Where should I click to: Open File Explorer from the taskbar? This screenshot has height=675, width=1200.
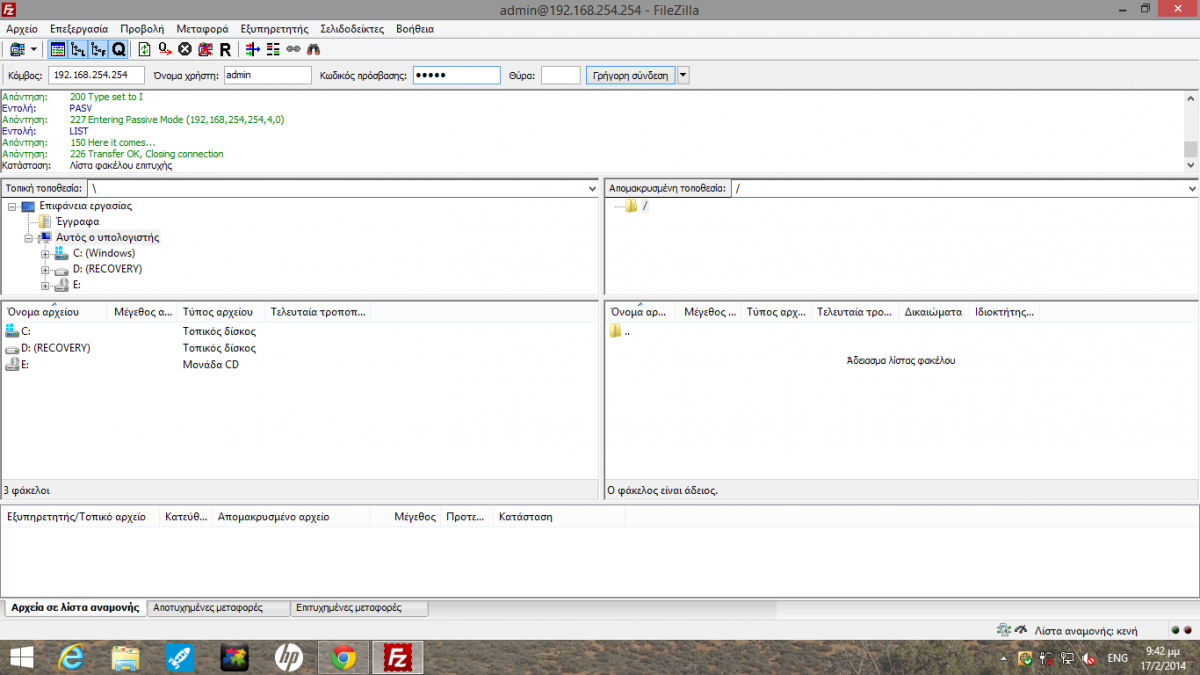click(125, 657)
